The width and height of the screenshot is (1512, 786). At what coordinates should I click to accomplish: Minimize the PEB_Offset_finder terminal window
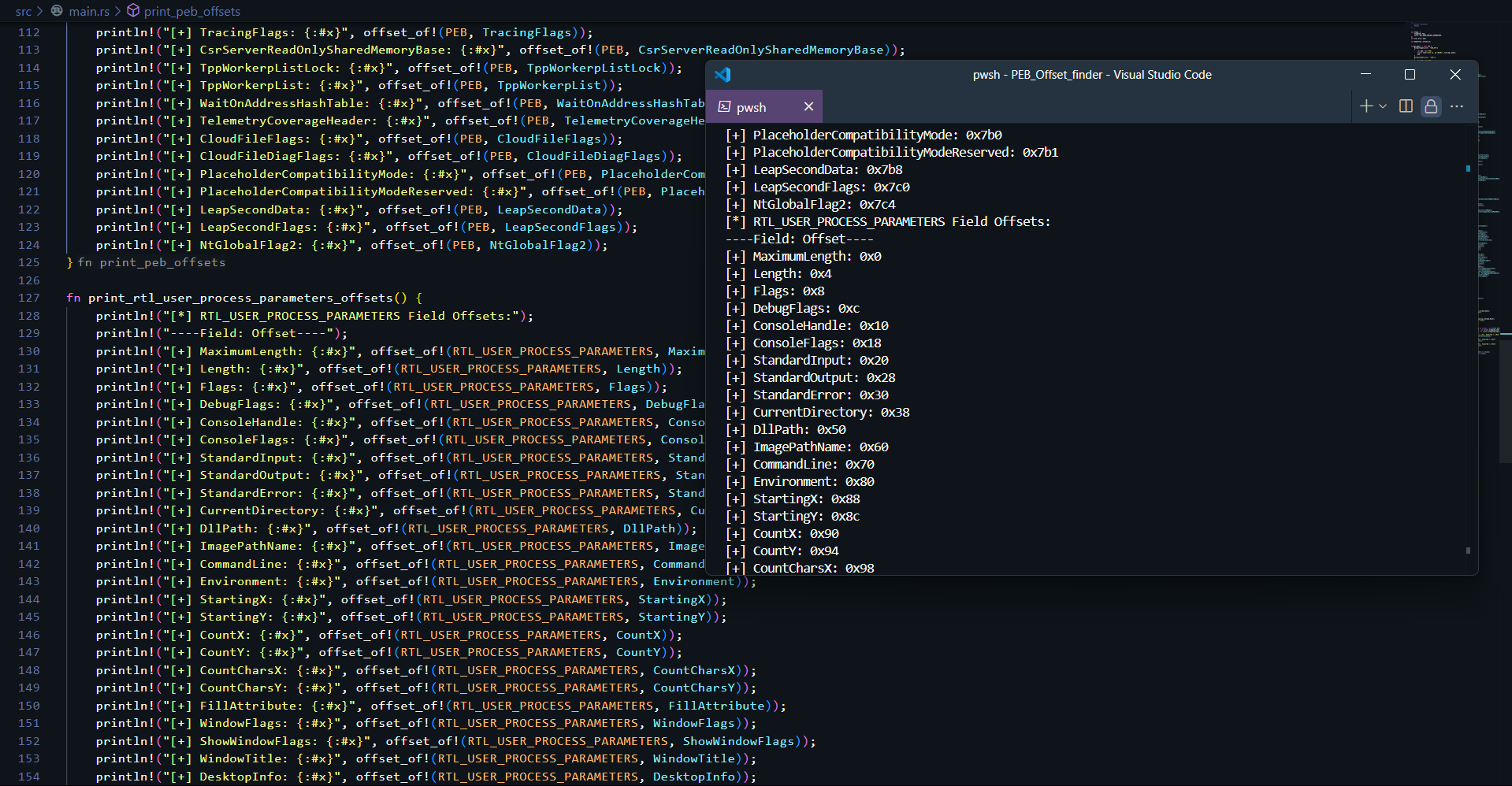(x=1366, y=74)
